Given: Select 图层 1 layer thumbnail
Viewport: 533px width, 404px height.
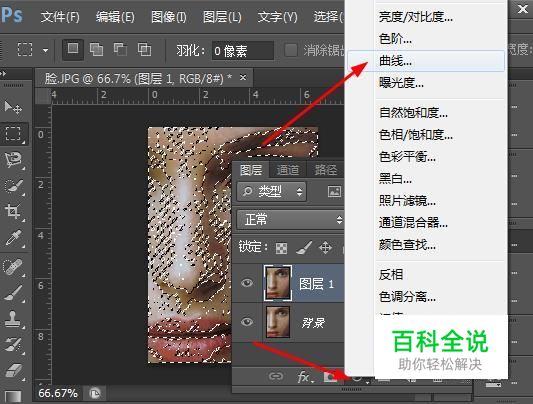Looking at the screenshot, I should coord(277,283).
